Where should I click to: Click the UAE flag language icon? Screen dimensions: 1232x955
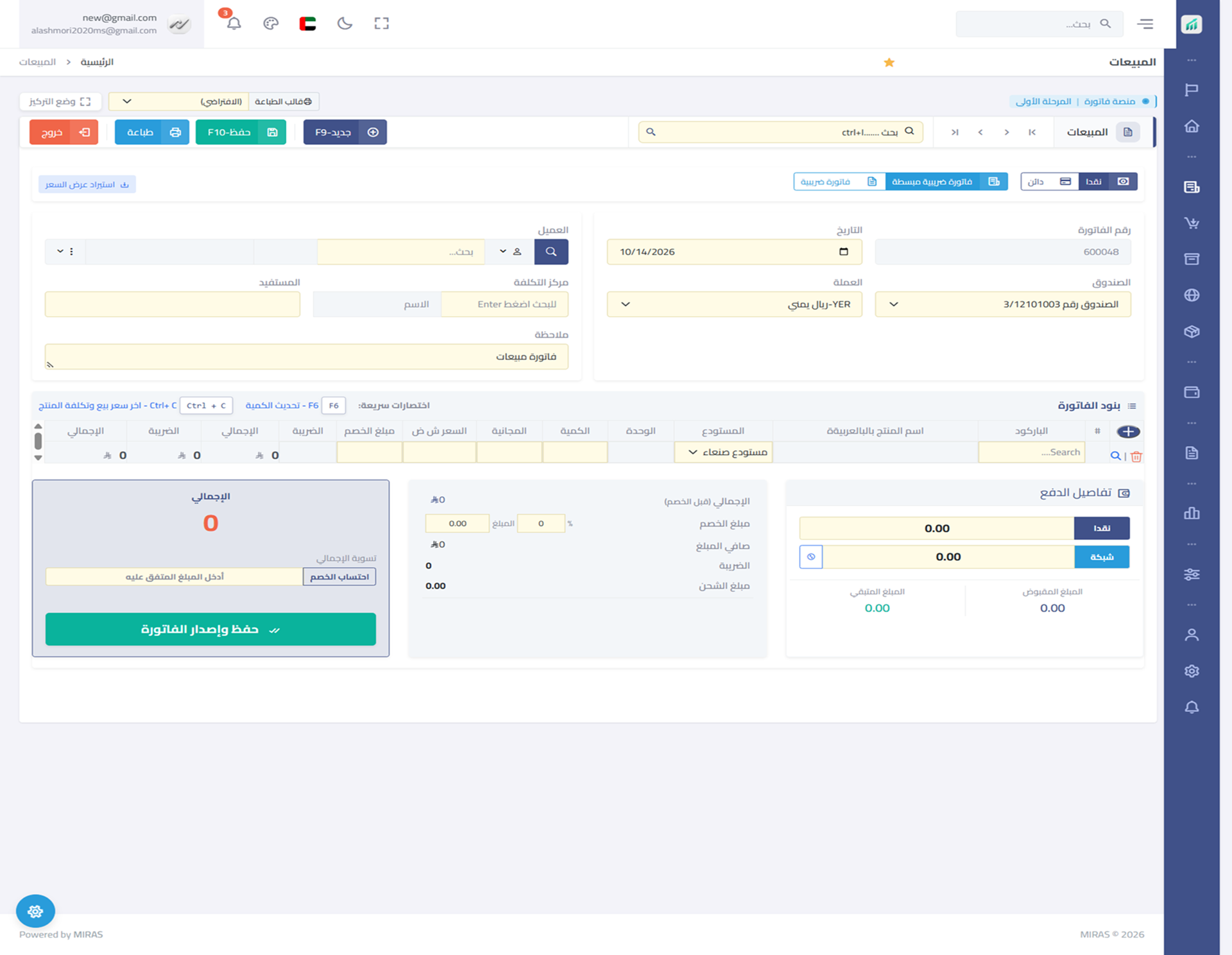[x=307, y=24]
